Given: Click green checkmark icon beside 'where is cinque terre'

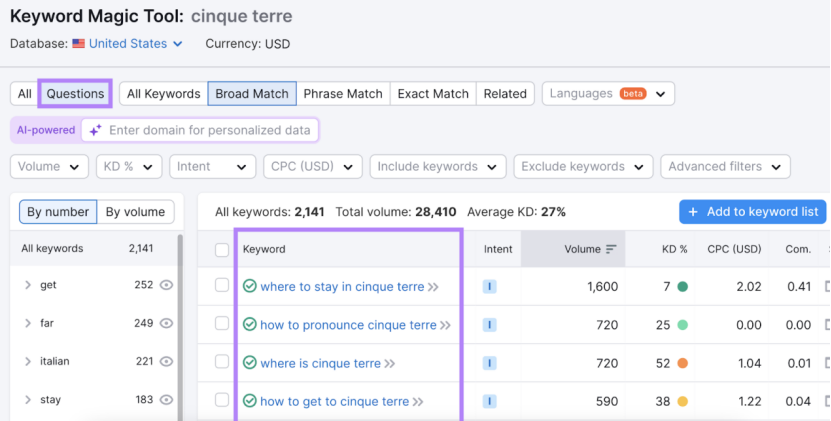Looking at the screenshot, I should coord(249,363).
